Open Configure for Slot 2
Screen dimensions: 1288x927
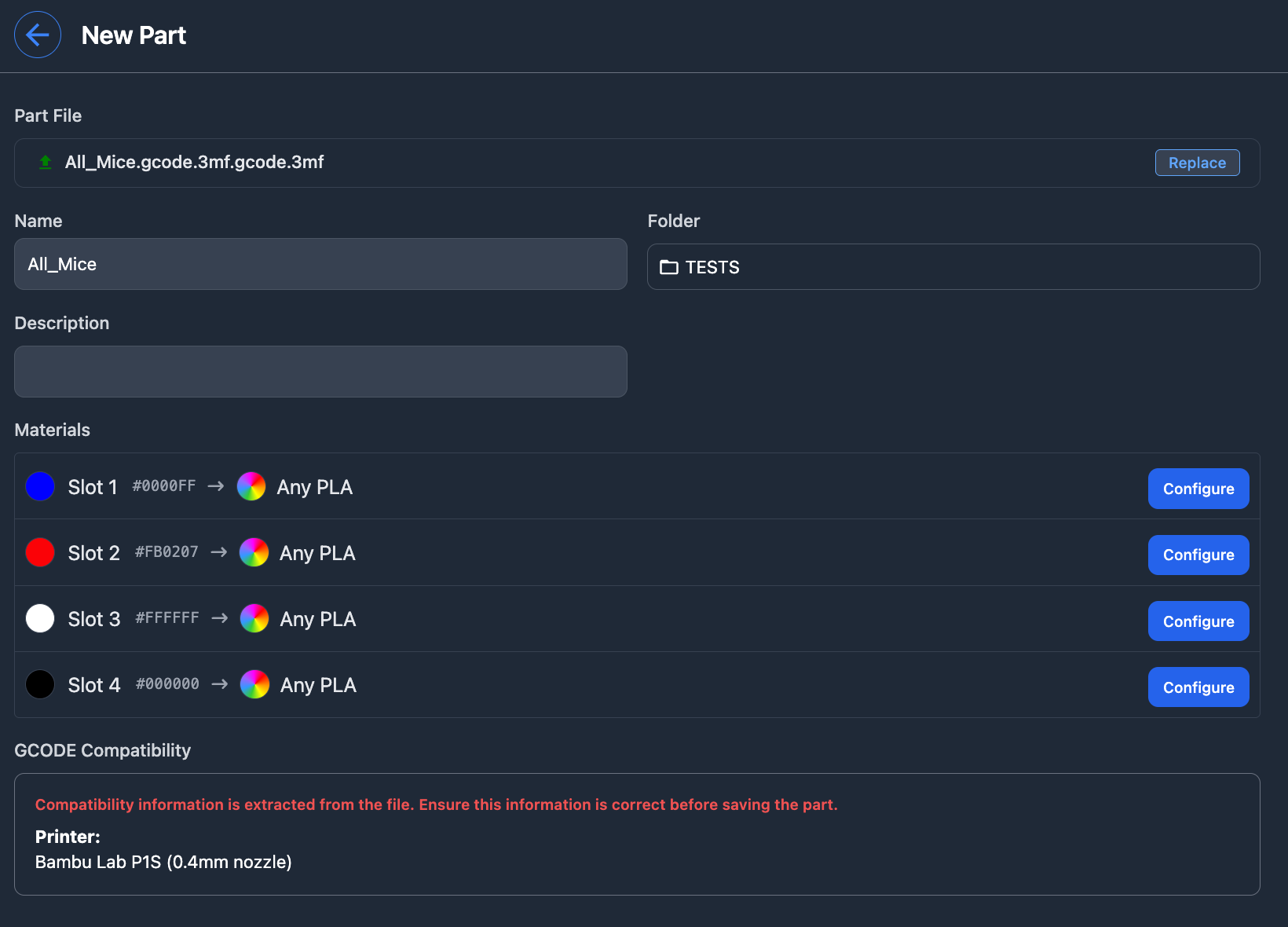pos(1198,555)
